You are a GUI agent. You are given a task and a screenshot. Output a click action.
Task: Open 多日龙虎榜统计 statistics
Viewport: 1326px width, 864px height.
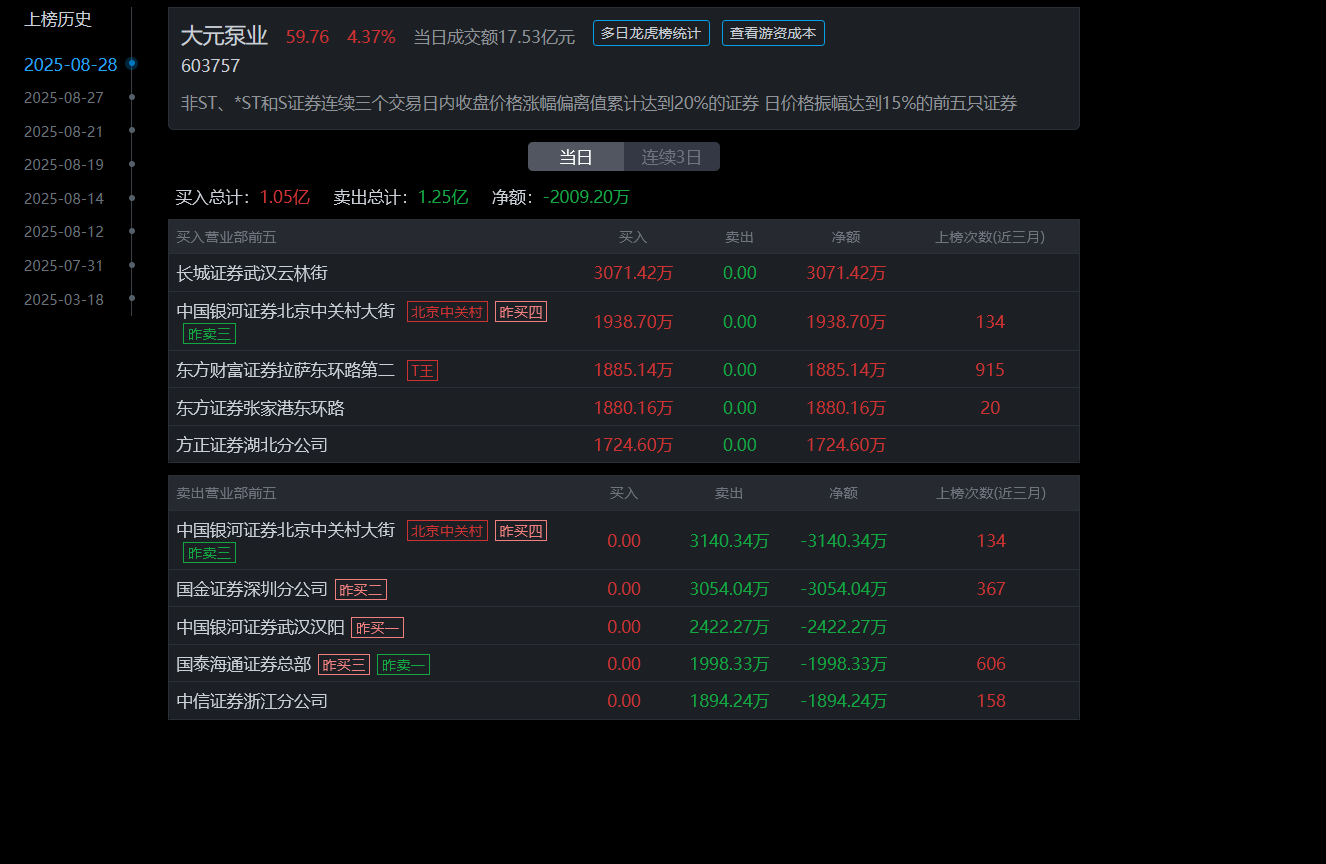(651, 33)
